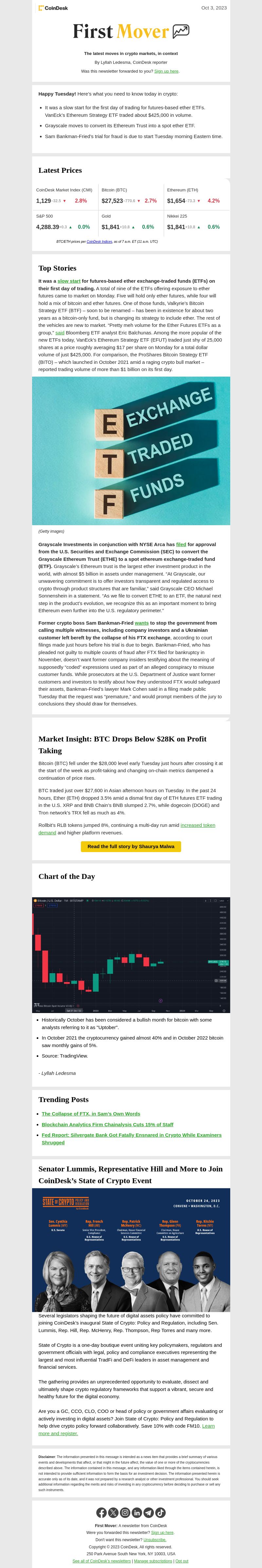Open Chainalysis Cuts 15% of Staff post
The image size is (262, 1568).
107,1124
